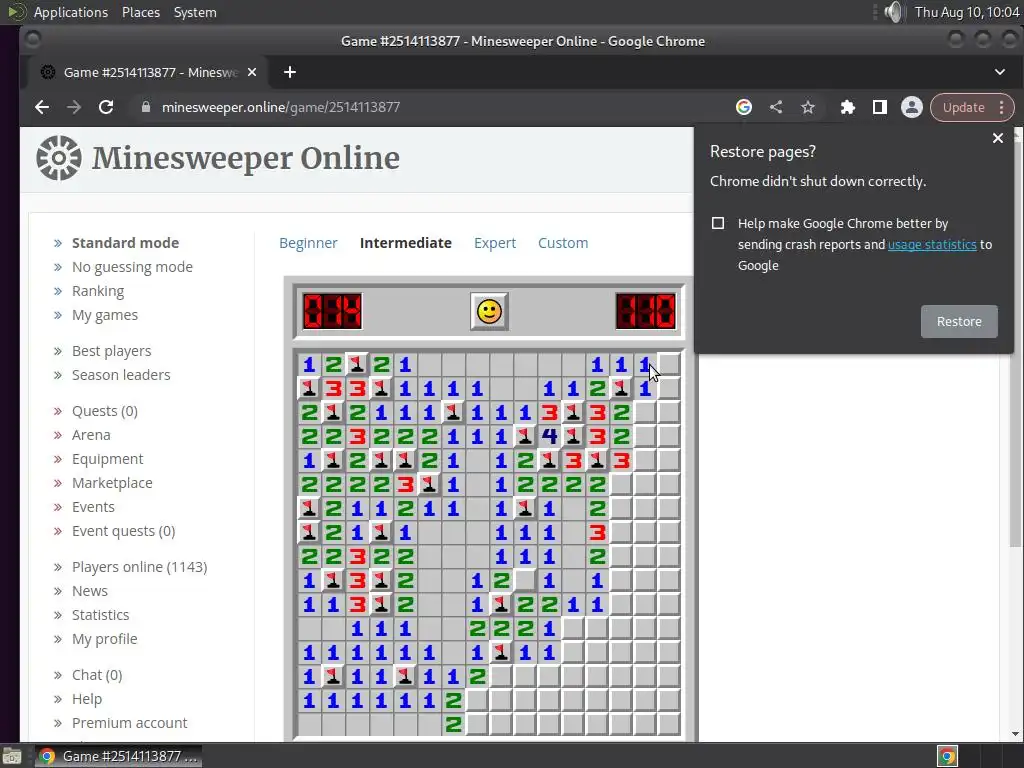
Task: Open Season leaders page
Action: (x=121, y=375)
